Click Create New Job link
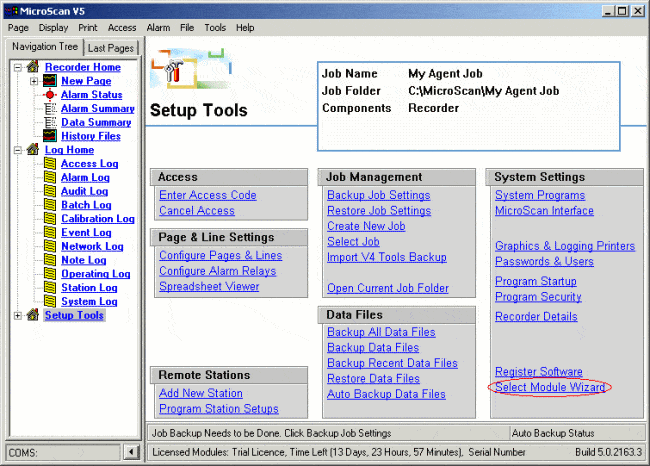 tap(366, 226)
